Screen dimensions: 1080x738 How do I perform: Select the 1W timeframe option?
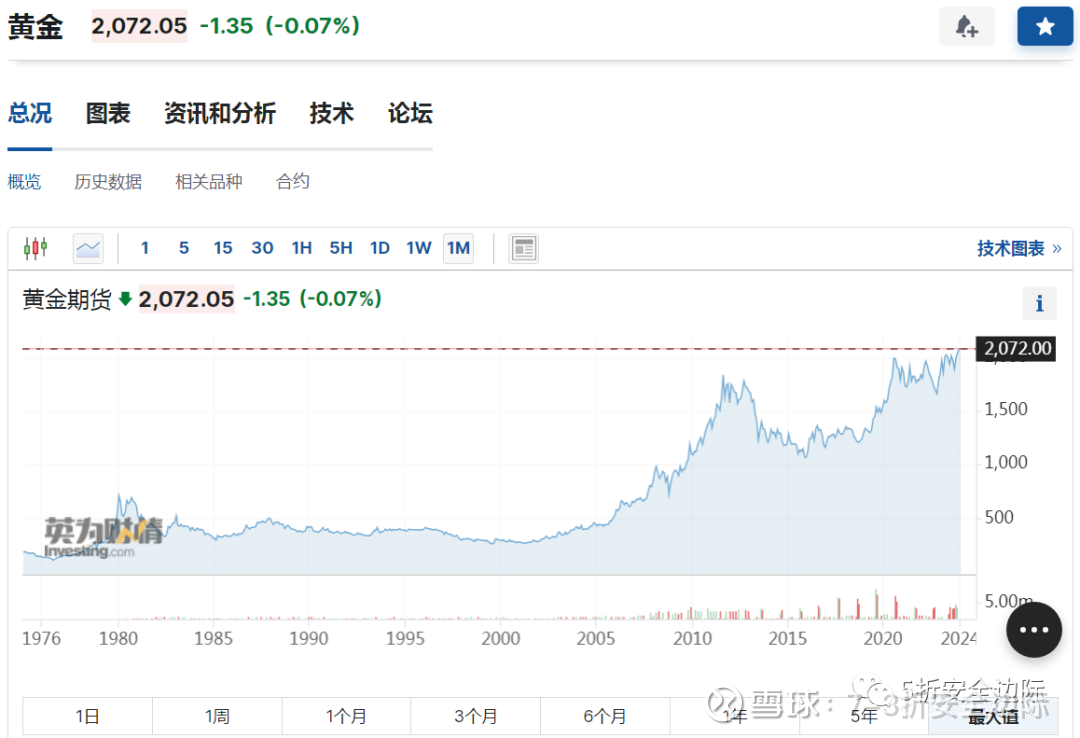pyautogui.click(x=419, y=247)
